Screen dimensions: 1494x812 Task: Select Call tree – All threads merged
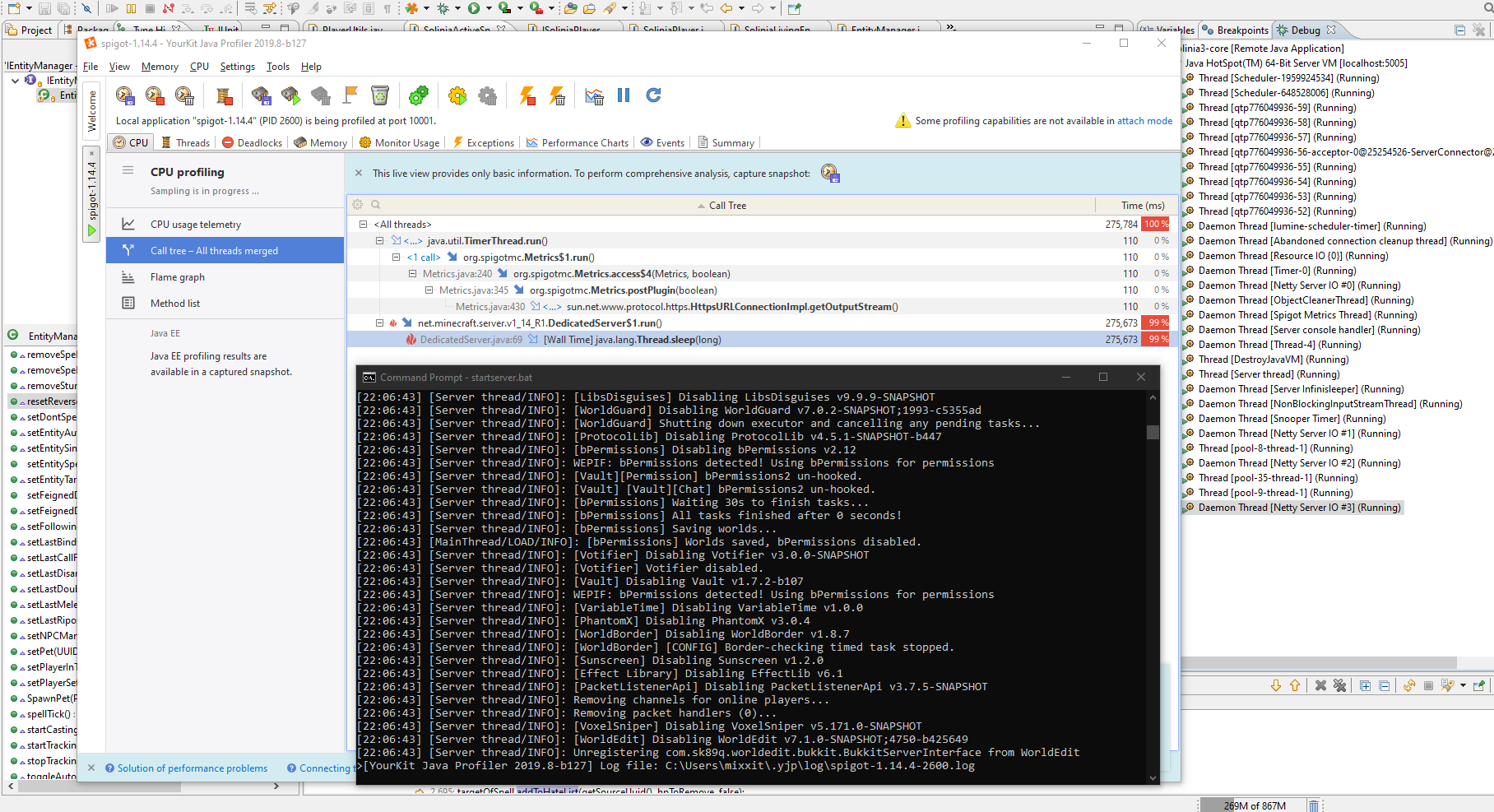tap(225, 250)
